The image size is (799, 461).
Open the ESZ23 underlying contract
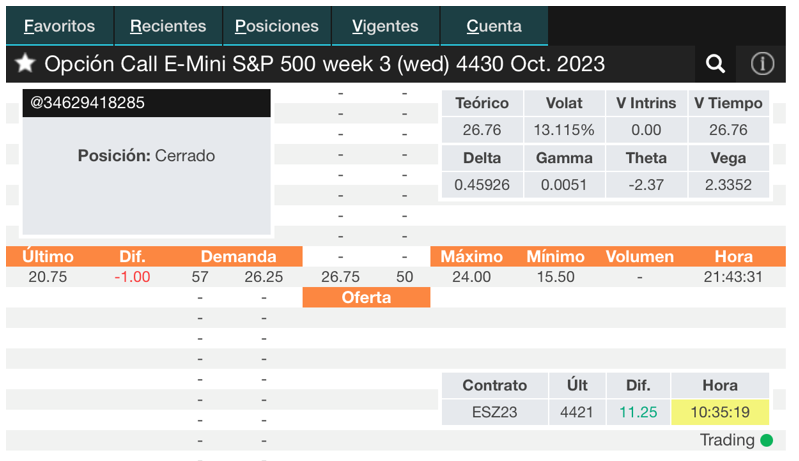pyautogui.click(x=495, y=411)
